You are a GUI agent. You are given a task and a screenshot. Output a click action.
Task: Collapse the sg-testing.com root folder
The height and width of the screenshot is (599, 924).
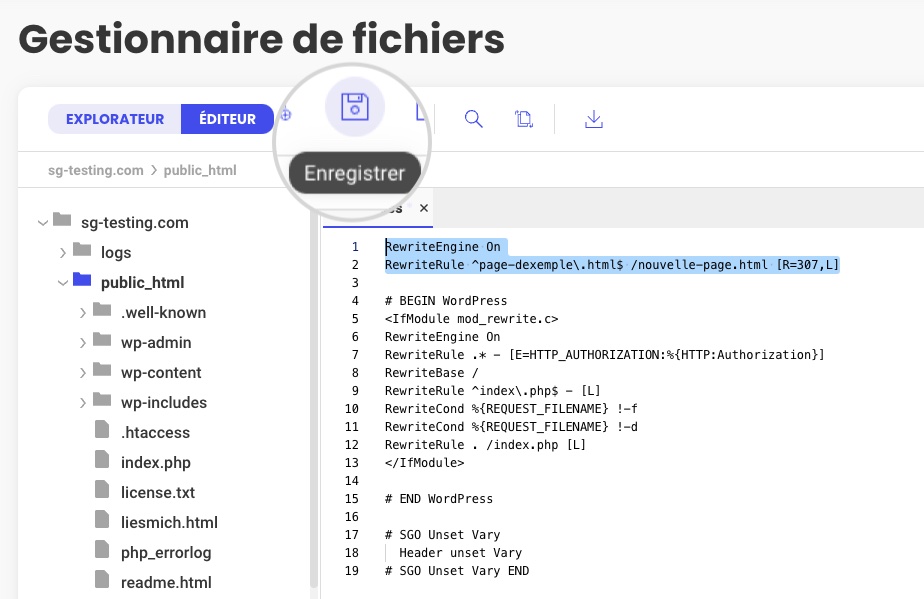[x=42, y=223]
